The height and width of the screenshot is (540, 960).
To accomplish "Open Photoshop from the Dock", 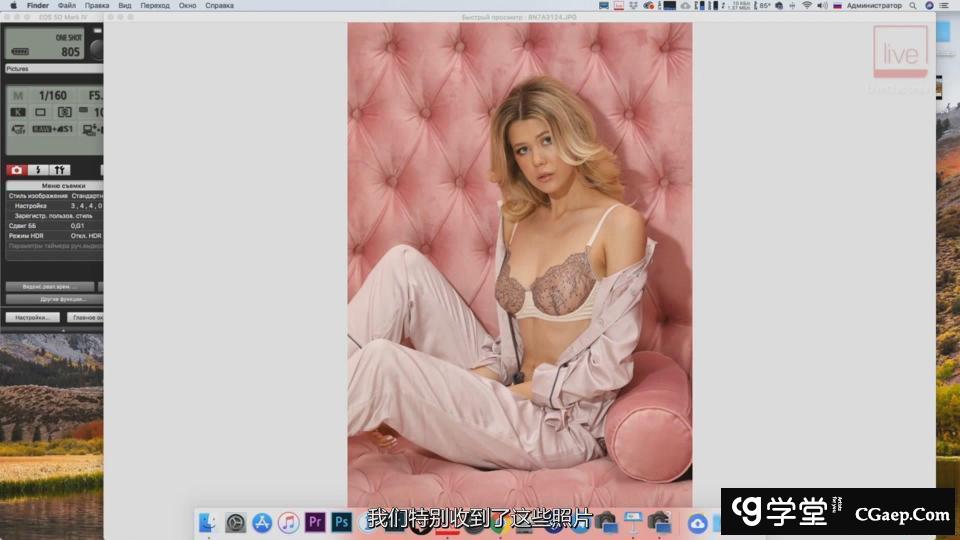I will click(x=341, y=522).
